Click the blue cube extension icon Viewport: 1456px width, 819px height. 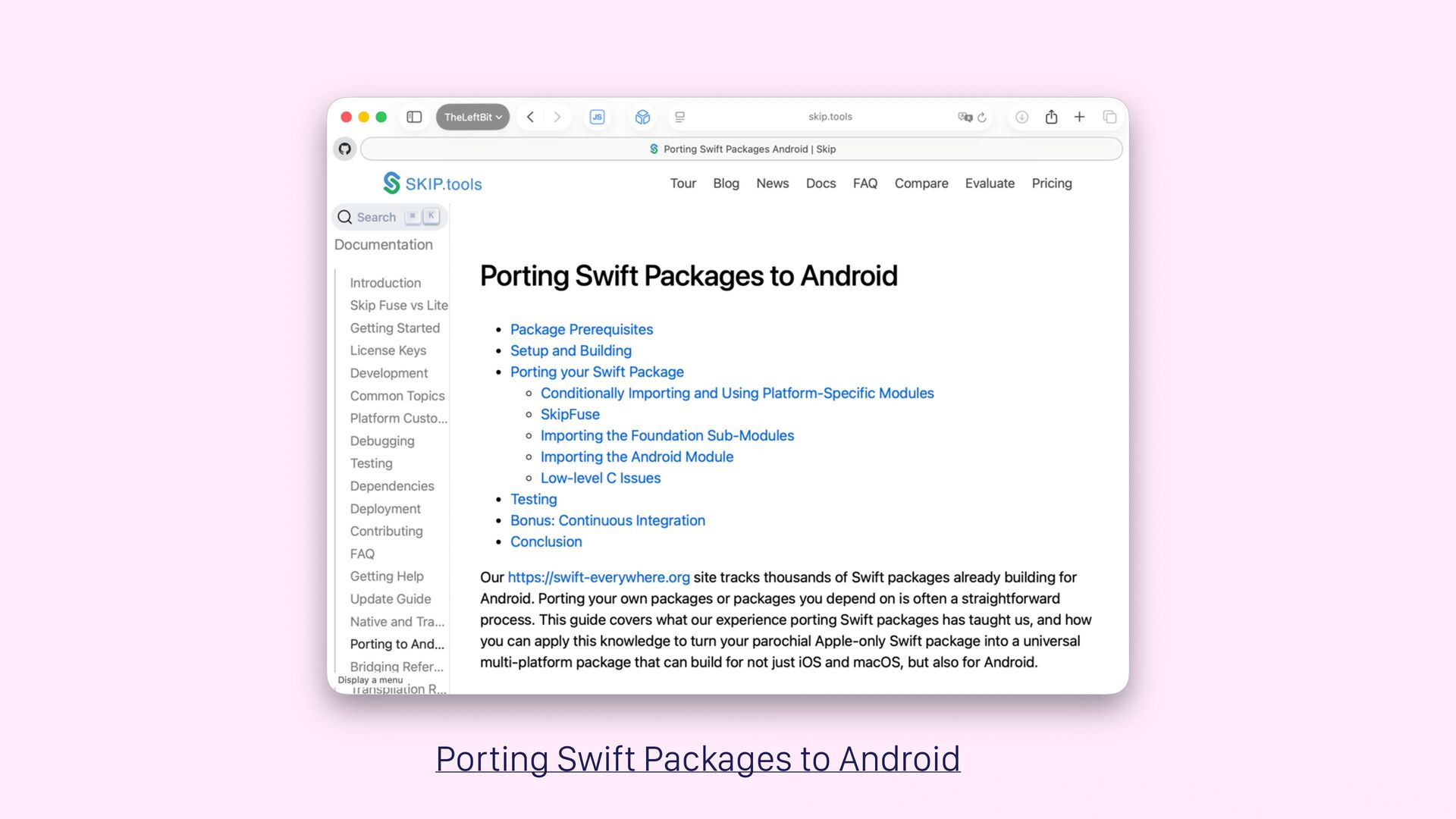point(642,117)
